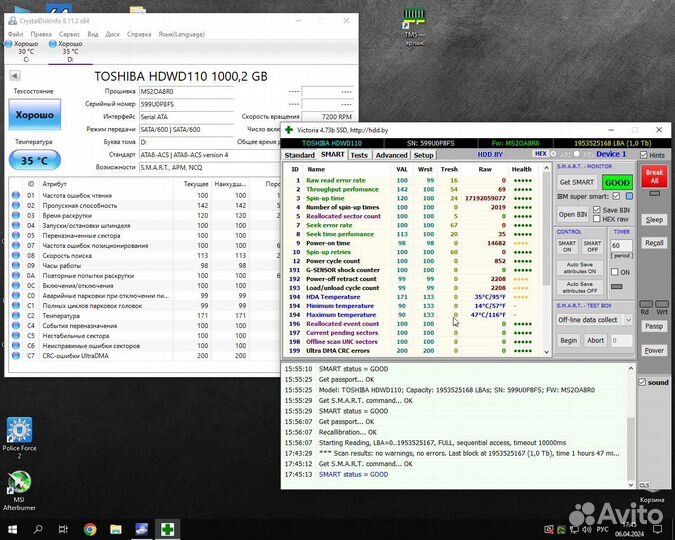Viewport: 675px width, 540px height.
Task: Launch Chrome from the taskbar
Action: [90, 529]
